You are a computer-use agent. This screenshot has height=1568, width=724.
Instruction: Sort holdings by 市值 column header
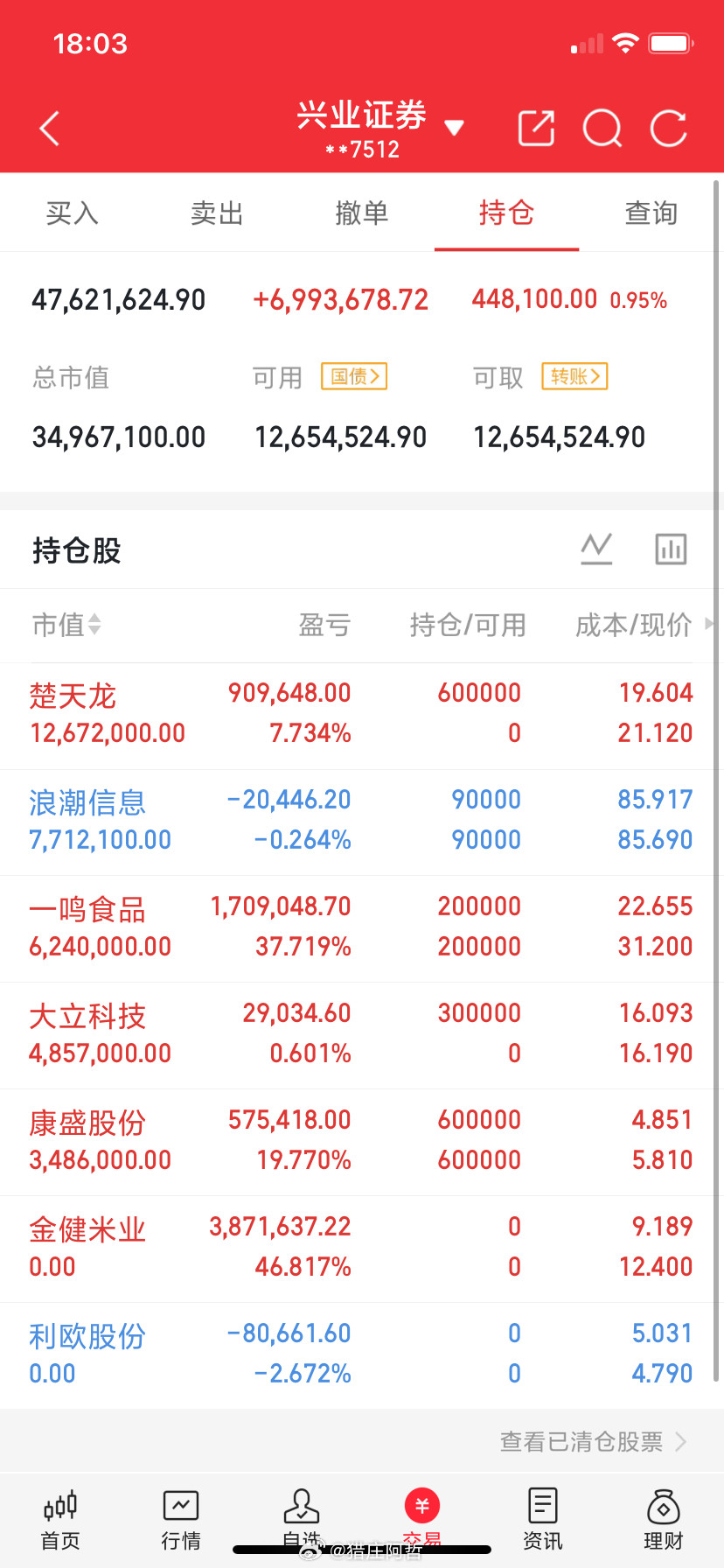coord(66,625)
